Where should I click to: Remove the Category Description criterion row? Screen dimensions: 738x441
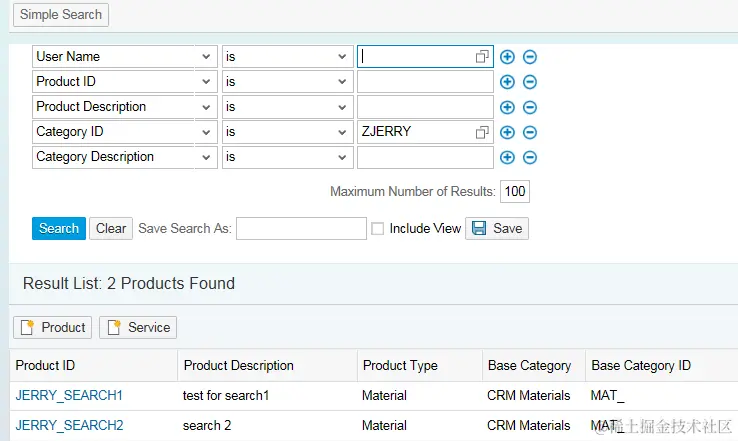pyautogui.click(x=530, y=157)
